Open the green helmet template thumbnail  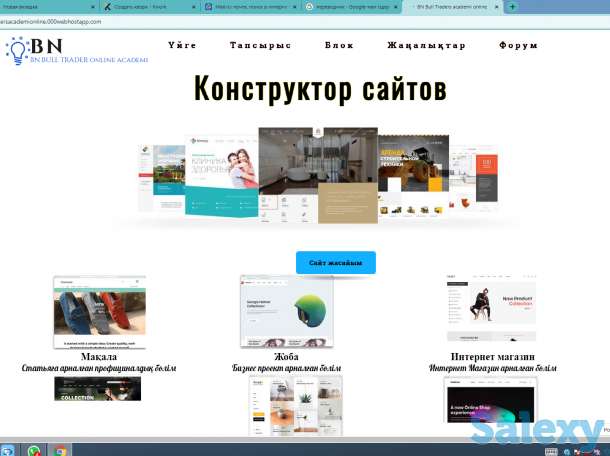287,311
